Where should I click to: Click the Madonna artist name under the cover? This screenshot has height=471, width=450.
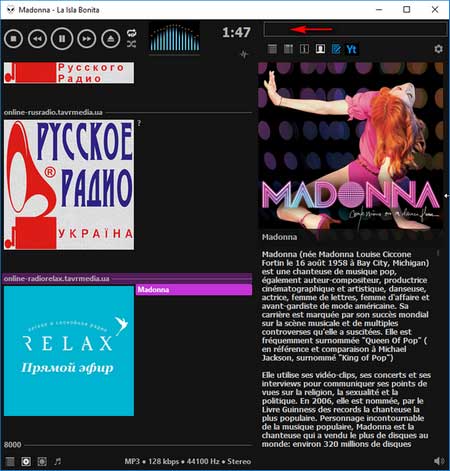click(279, 237)
